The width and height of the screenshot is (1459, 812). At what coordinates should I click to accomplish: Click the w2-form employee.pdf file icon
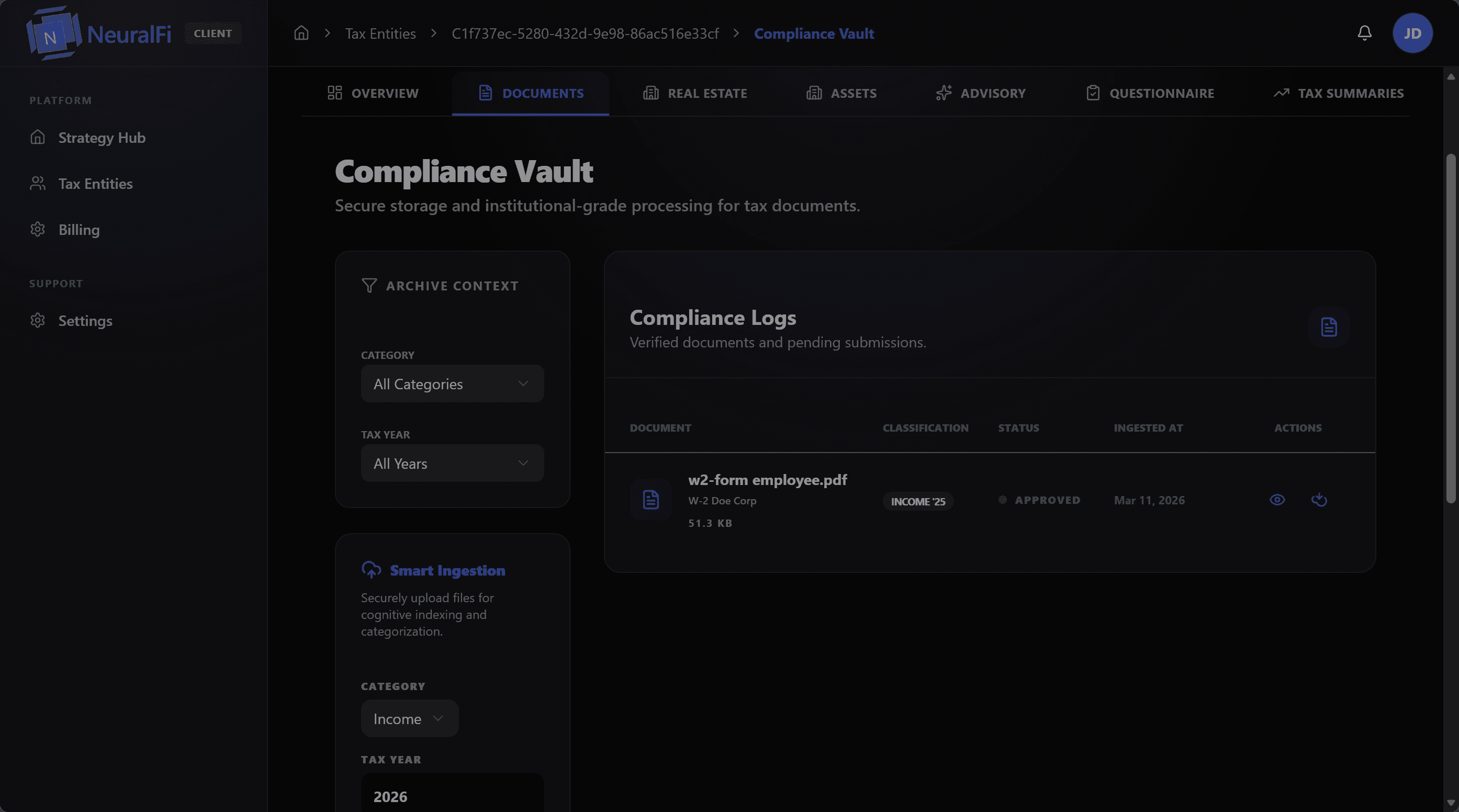coord(651,500)
